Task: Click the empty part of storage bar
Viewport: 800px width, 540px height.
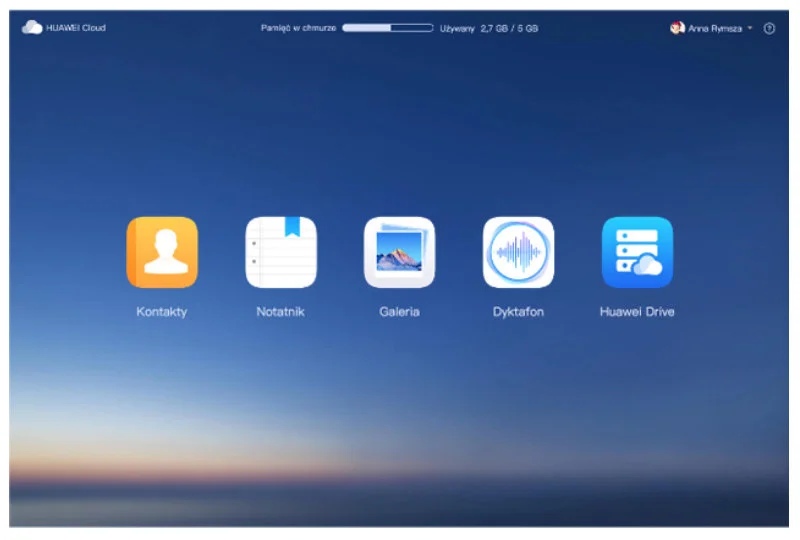Action: click(412, 28)
